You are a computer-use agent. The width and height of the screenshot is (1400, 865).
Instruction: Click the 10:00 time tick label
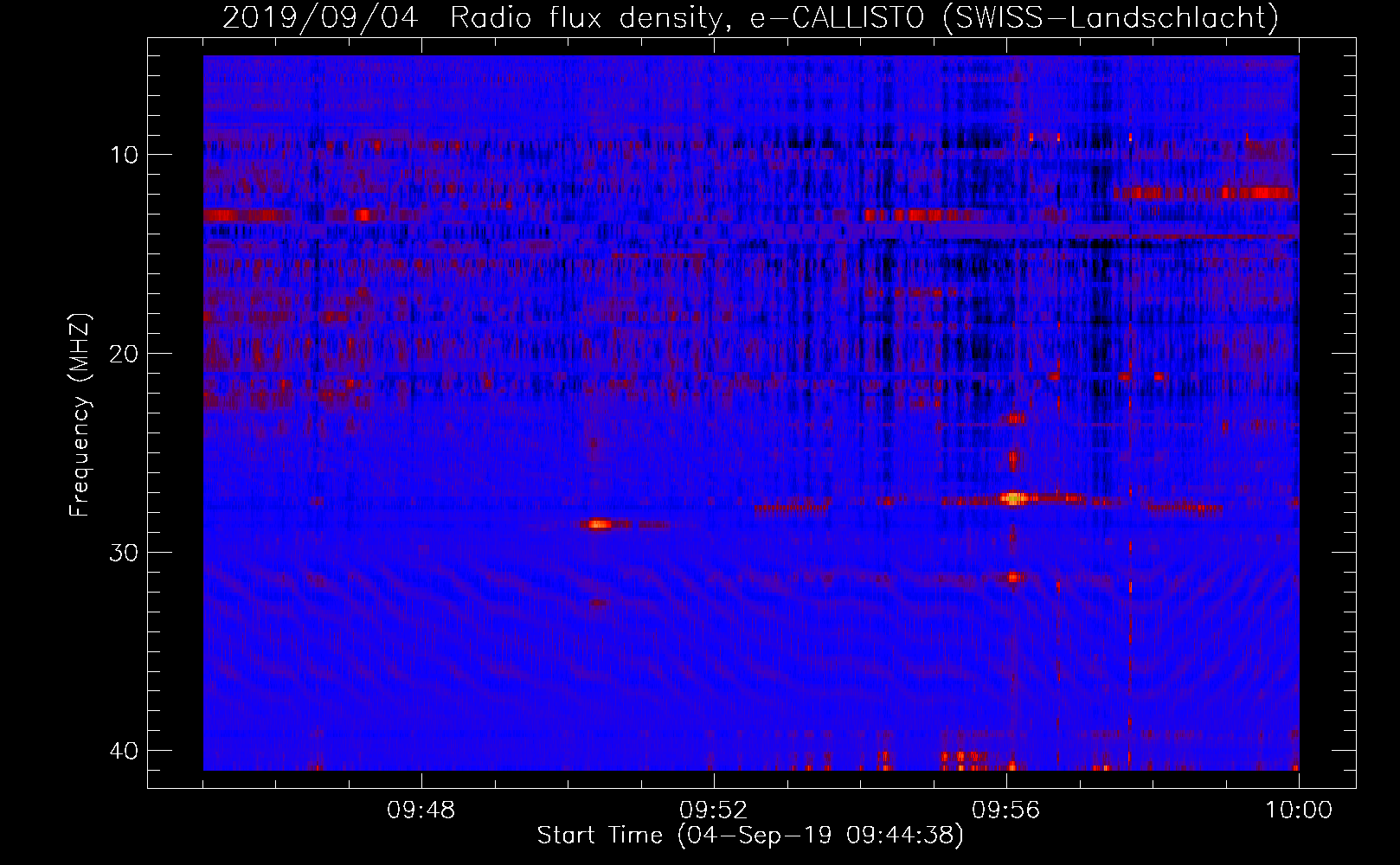click(1299, 811)
